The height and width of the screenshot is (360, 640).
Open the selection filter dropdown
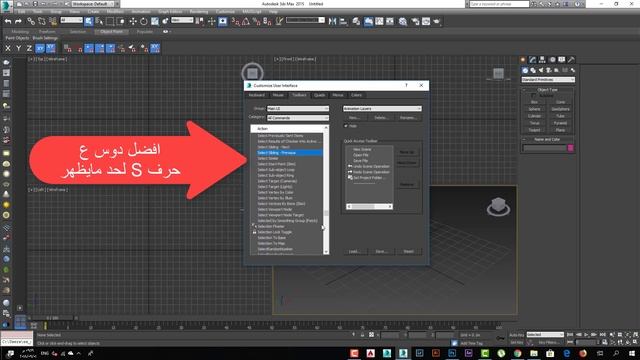[71, 20]
